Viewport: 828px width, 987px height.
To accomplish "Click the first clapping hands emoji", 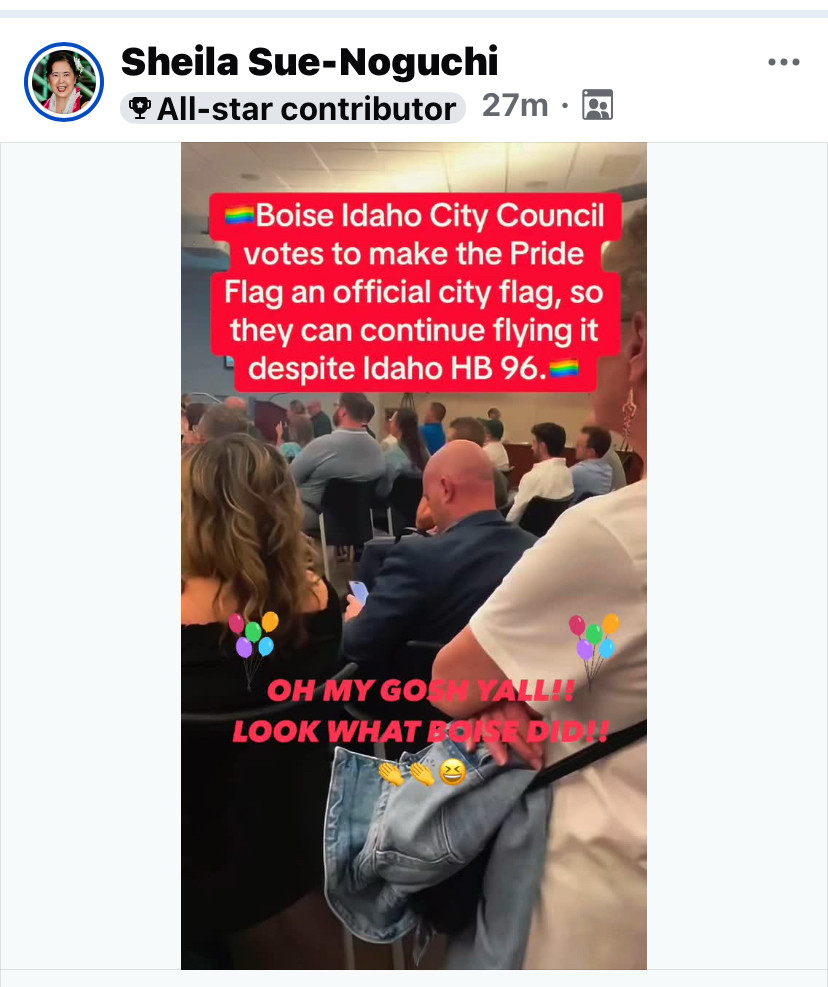I will coord(391,773).
